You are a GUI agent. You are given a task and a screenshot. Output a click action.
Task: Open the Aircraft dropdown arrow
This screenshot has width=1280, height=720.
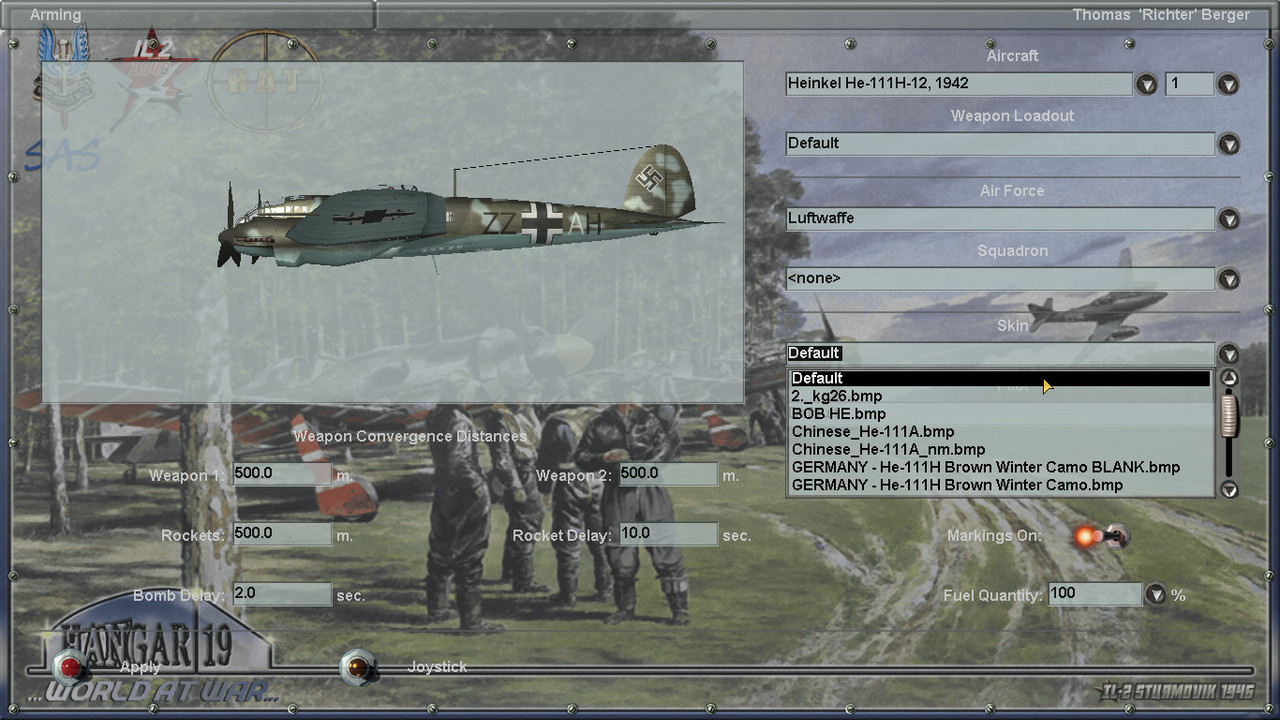click(x=1146, y=84)
